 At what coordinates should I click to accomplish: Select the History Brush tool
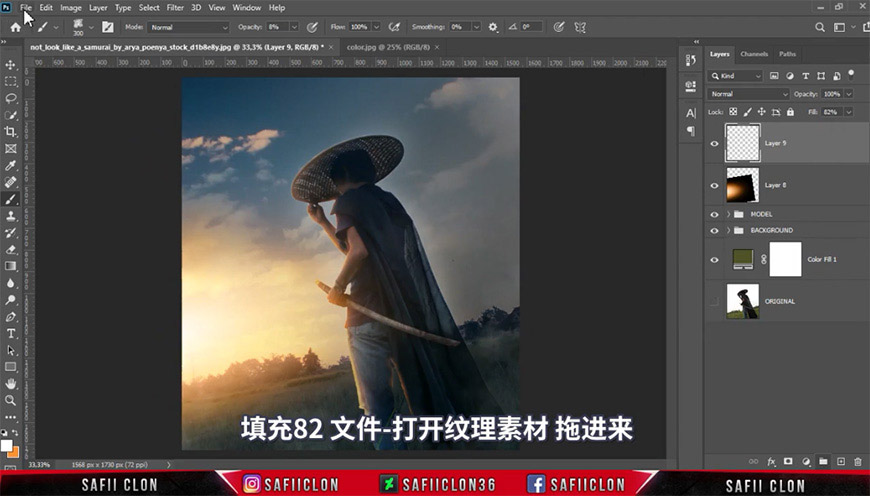click(x=11, y=232)
